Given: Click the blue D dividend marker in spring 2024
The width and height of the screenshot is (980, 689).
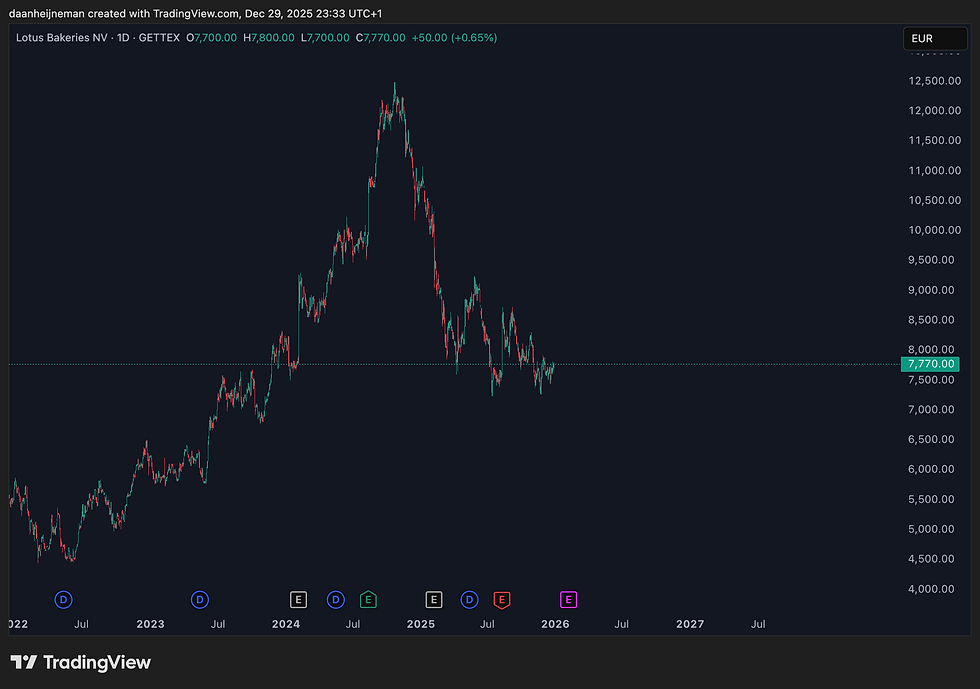Looking at the screenshot, I should pyautogui.click(x=336, y=600).
